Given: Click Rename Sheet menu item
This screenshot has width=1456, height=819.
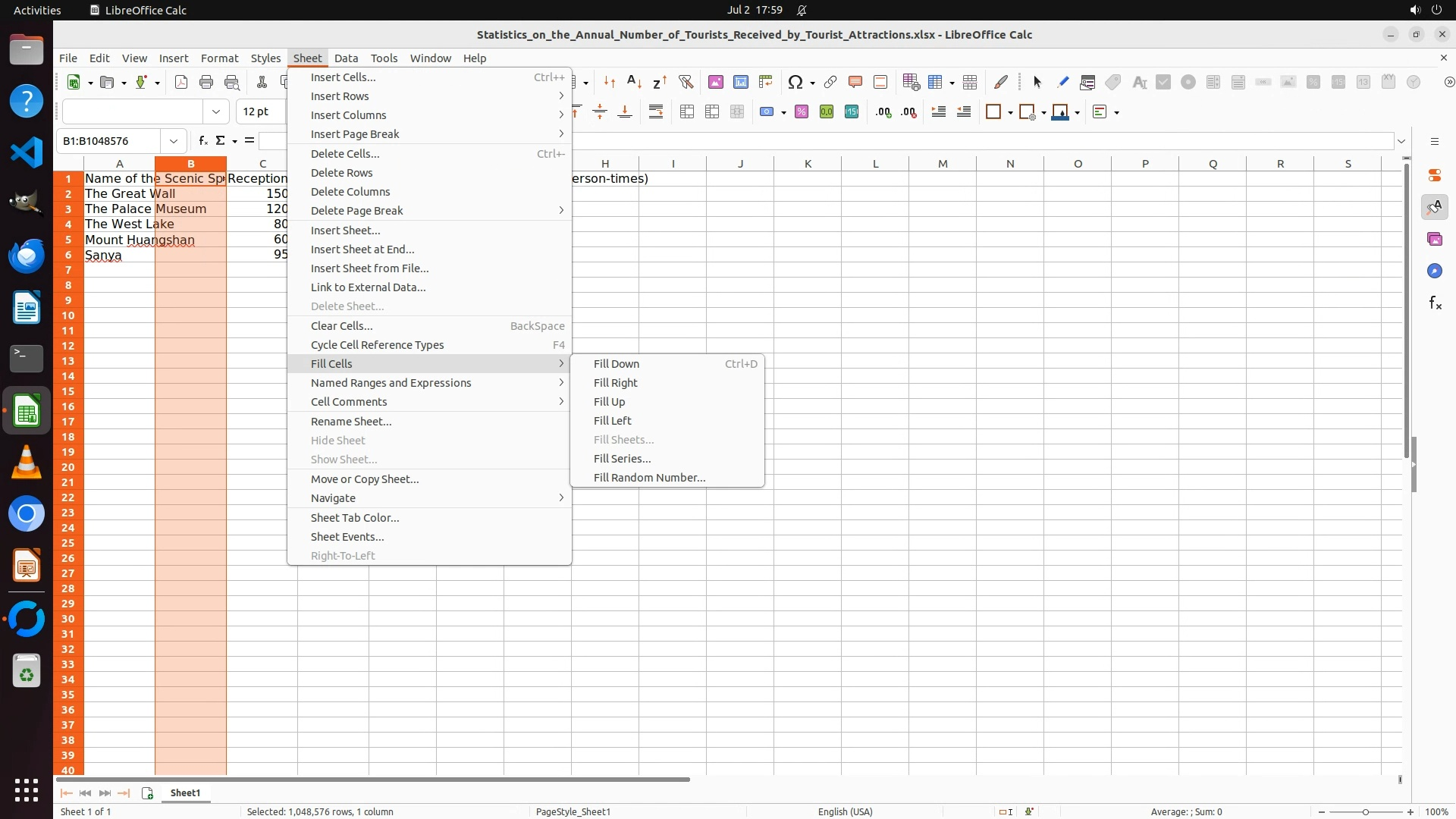Looking at the screenshot, I should click(351, 422).
